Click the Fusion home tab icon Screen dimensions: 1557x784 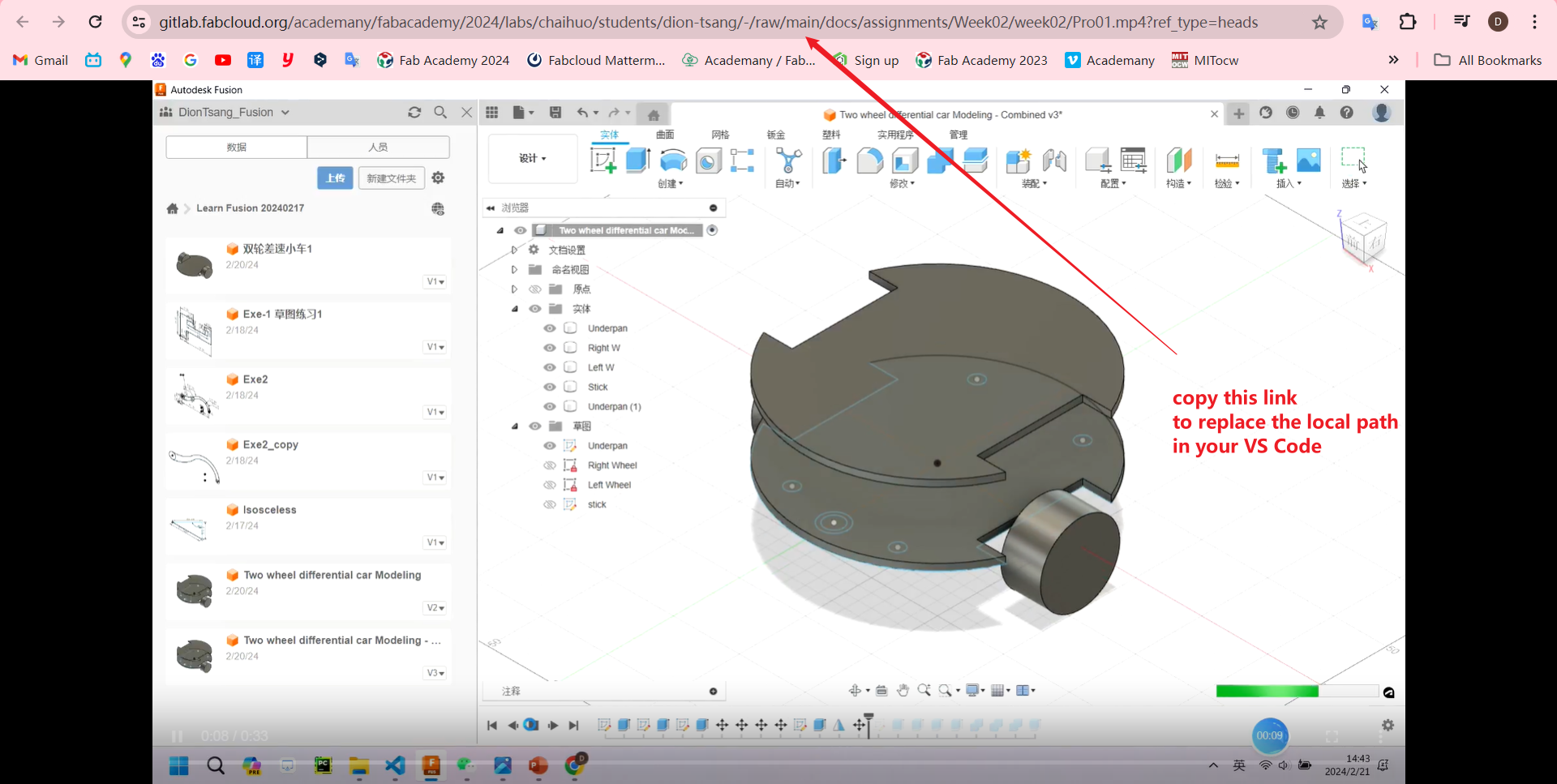click(654, 114)
